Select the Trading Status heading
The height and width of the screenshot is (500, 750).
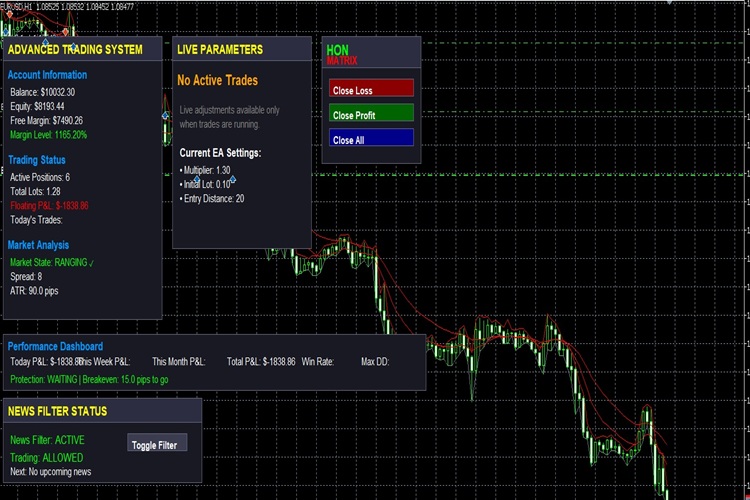coord(36,160)
